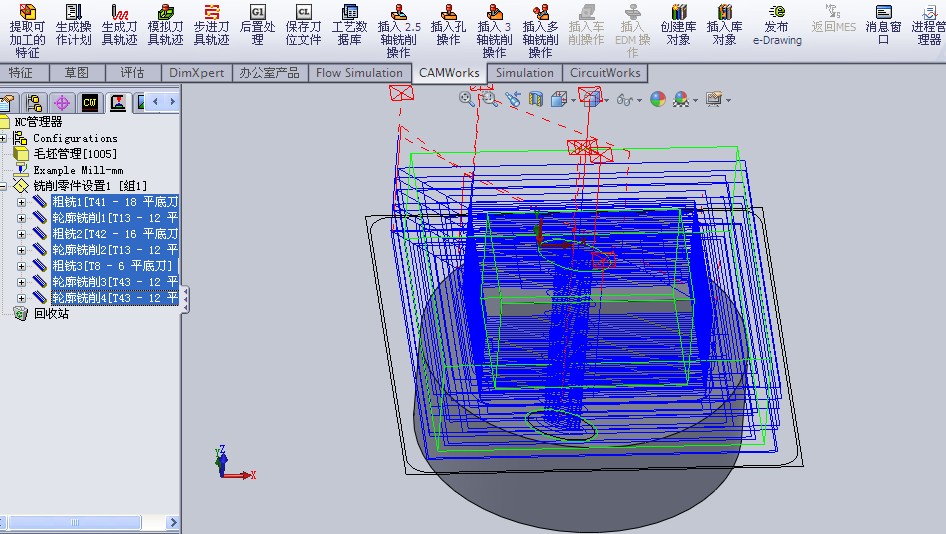The height and width of the screenshot is (534, 946).
Task: Start 步进刀具轨迹 (step through toolpath)
Action: pos(211,25)
